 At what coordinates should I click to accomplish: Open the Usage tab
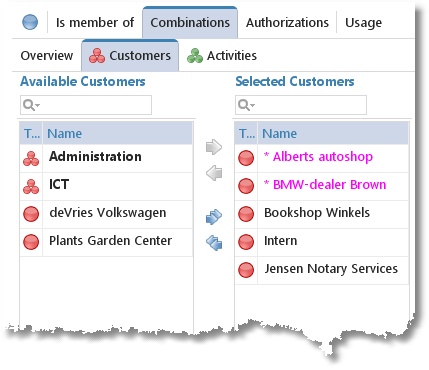tap(363, 23)
